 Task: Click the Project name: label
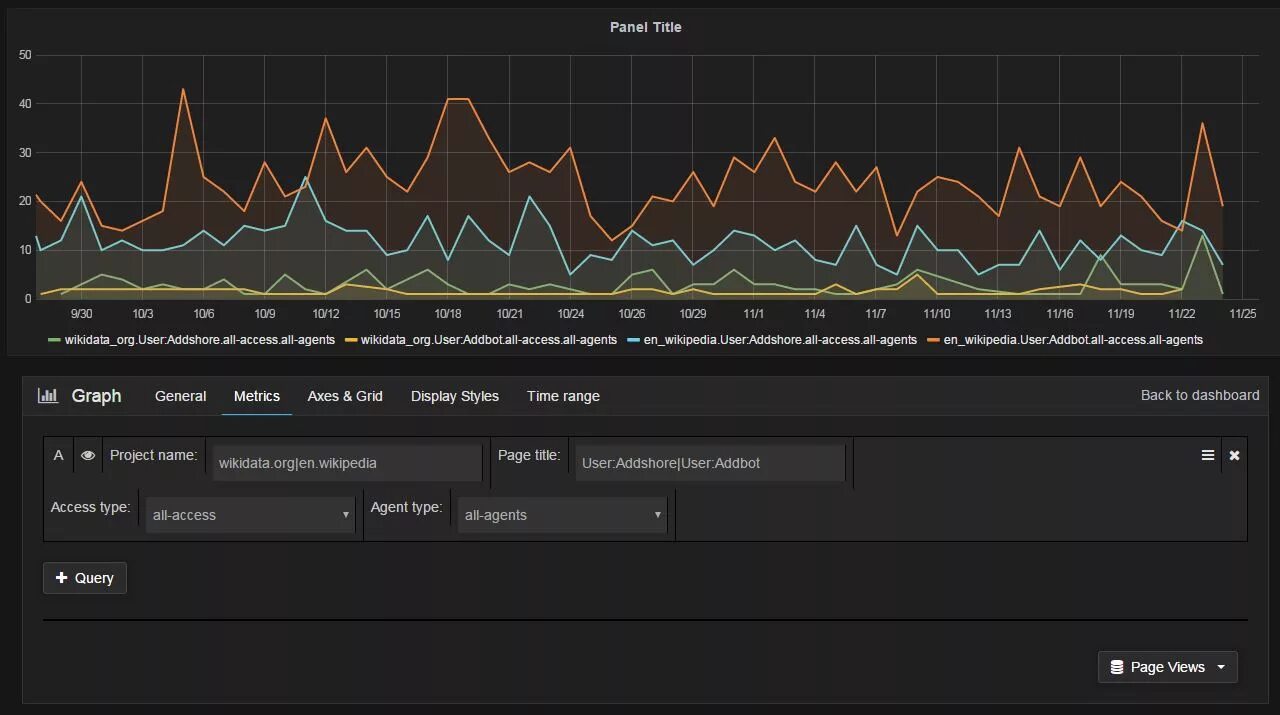coord(154,455)
